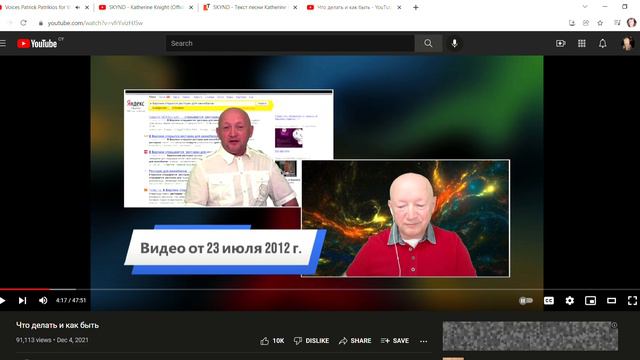Close the Что делать и как быть tab
640x360 pixels.
coord(399,7)
